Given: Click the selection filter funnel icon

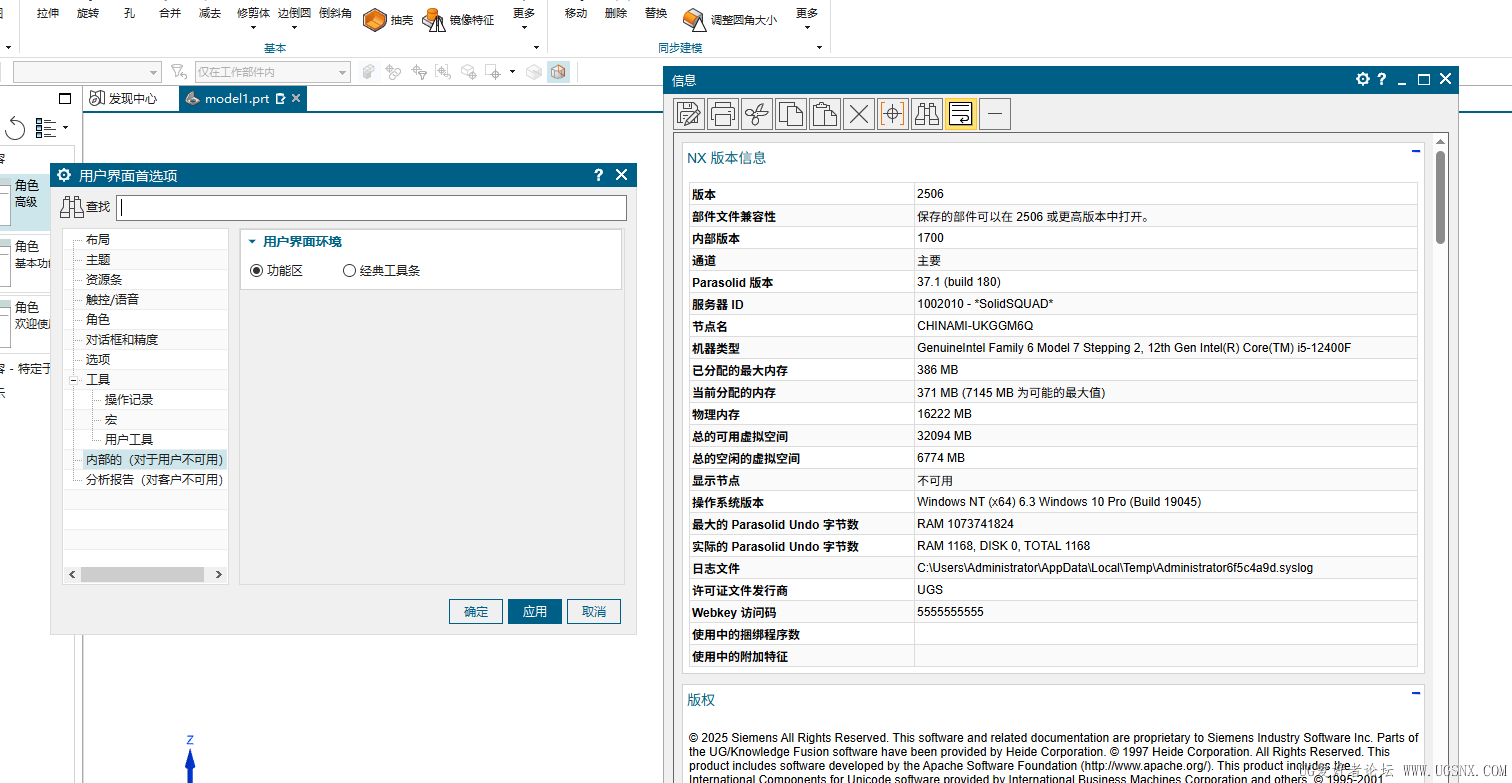Looking at the screenshot, I should point(178,72).
